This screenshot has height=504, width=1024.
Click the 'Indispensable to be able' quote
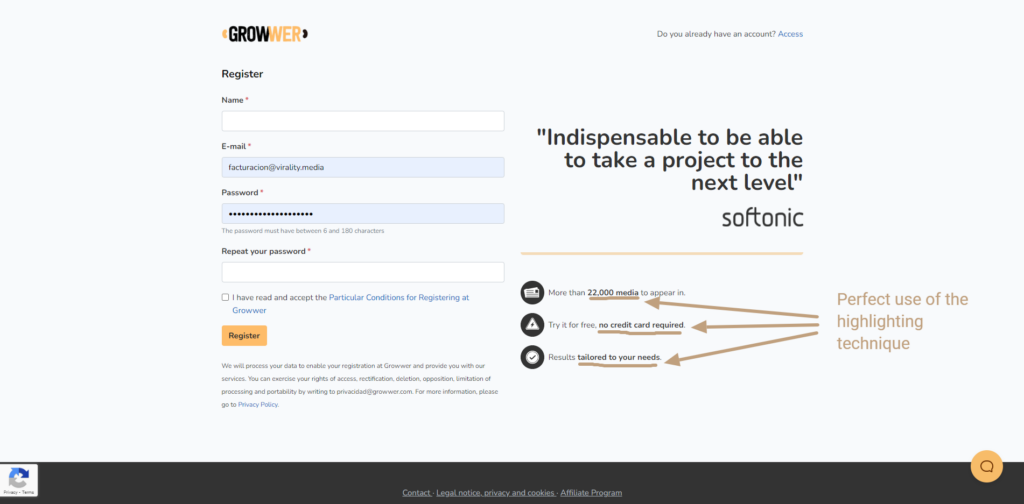(x=669, y=160)
